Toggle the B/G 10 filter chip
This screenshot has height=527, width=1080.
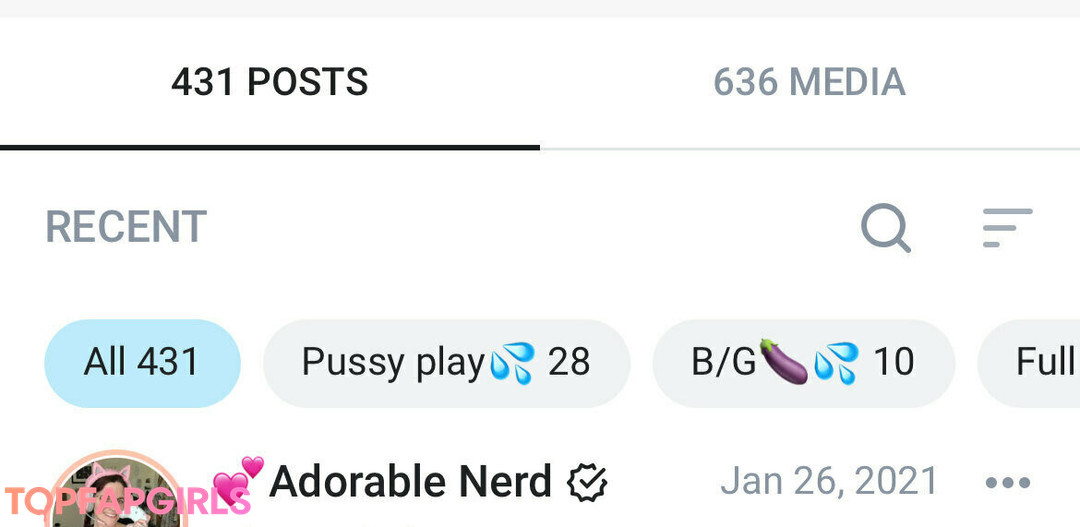click(803, 363)
